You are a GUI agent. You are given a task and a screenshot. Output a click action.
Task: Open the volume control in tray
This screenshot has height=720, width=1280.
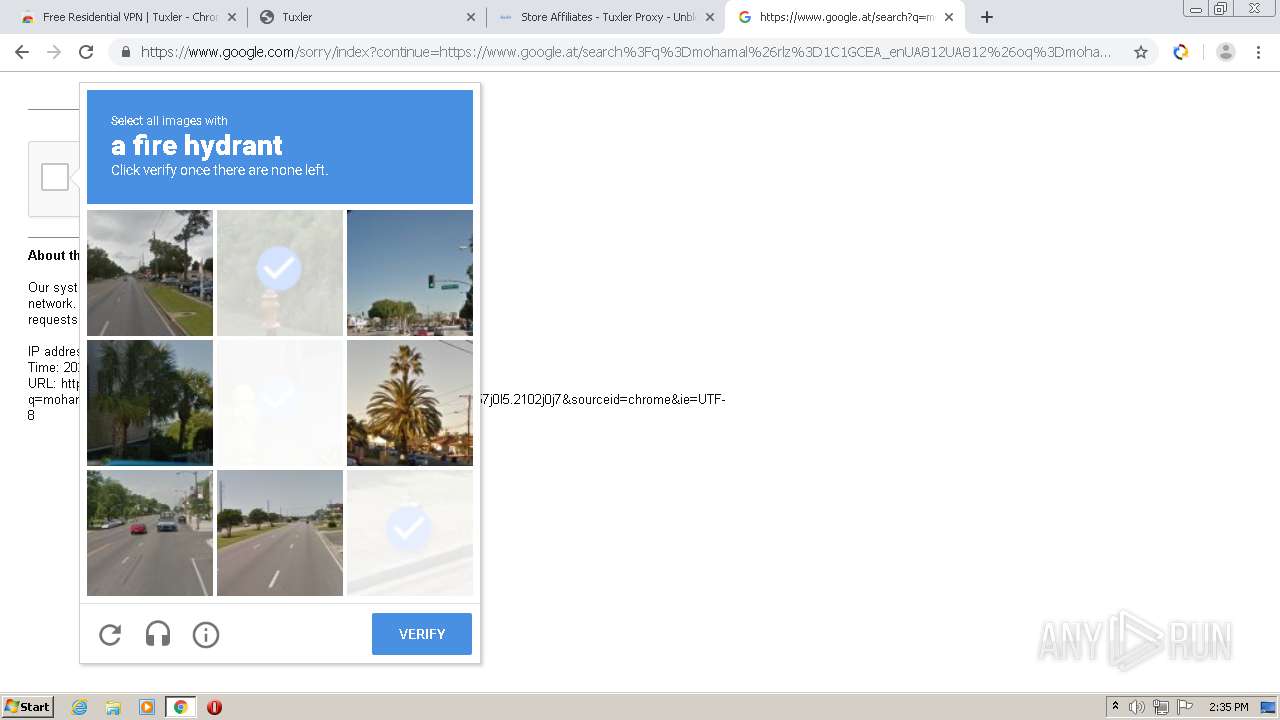pos(1137,707)
